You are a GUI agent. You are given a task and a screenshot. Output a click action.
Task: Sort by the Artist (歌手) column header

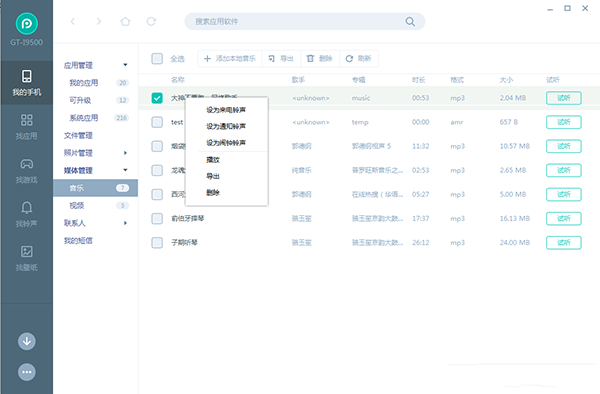[x=298, y=80]
